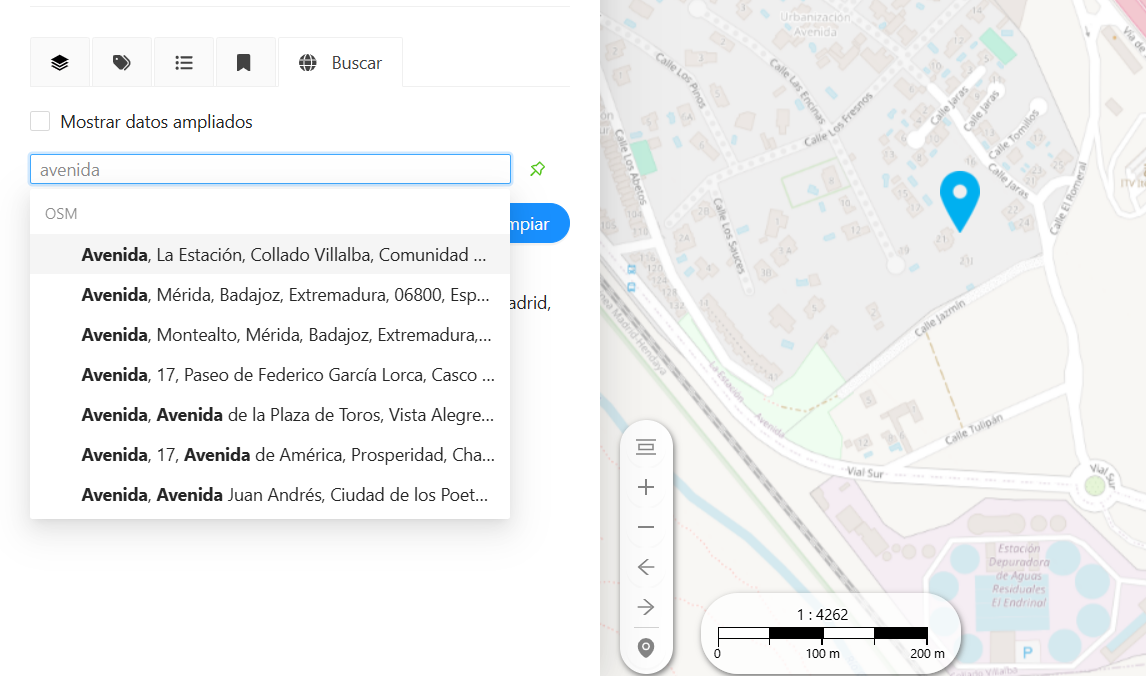
Task: Select Avenida, Montealto, Mérida result
Action: click(x=270, y=335)
